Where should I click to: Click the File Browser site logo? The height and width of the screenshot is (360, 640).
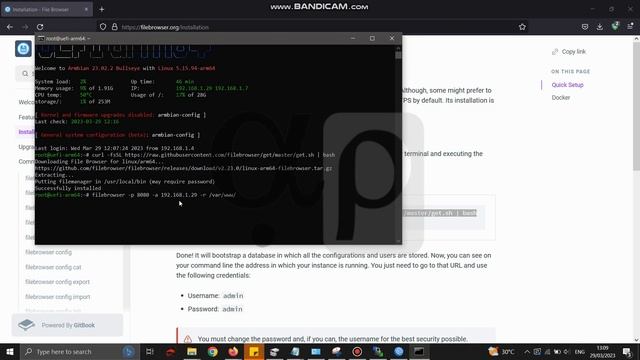click(23, 49)
